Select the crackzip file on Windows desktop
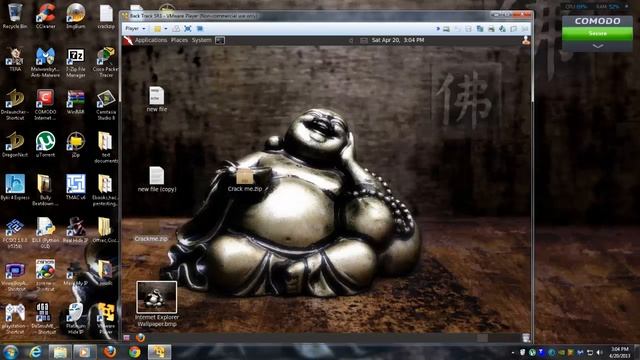 106,17
